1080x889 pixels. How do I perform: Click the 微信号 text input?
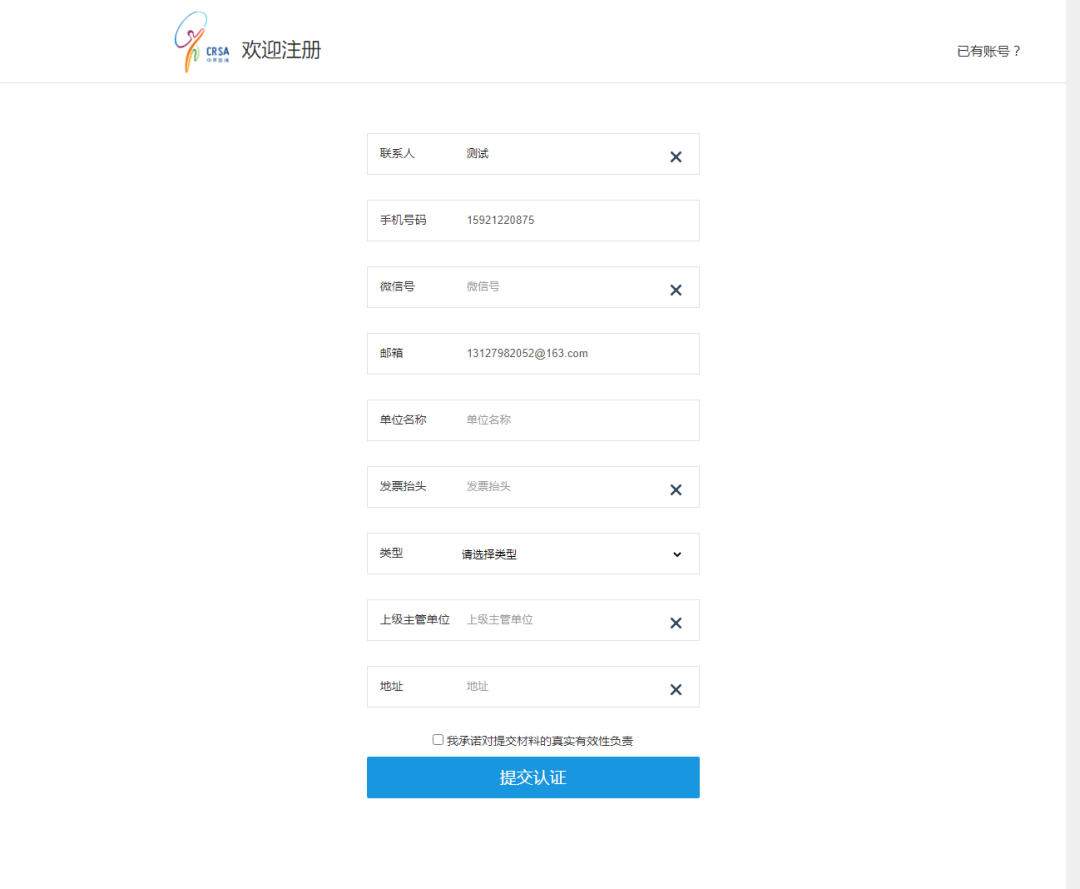click(x=560, y=287)
